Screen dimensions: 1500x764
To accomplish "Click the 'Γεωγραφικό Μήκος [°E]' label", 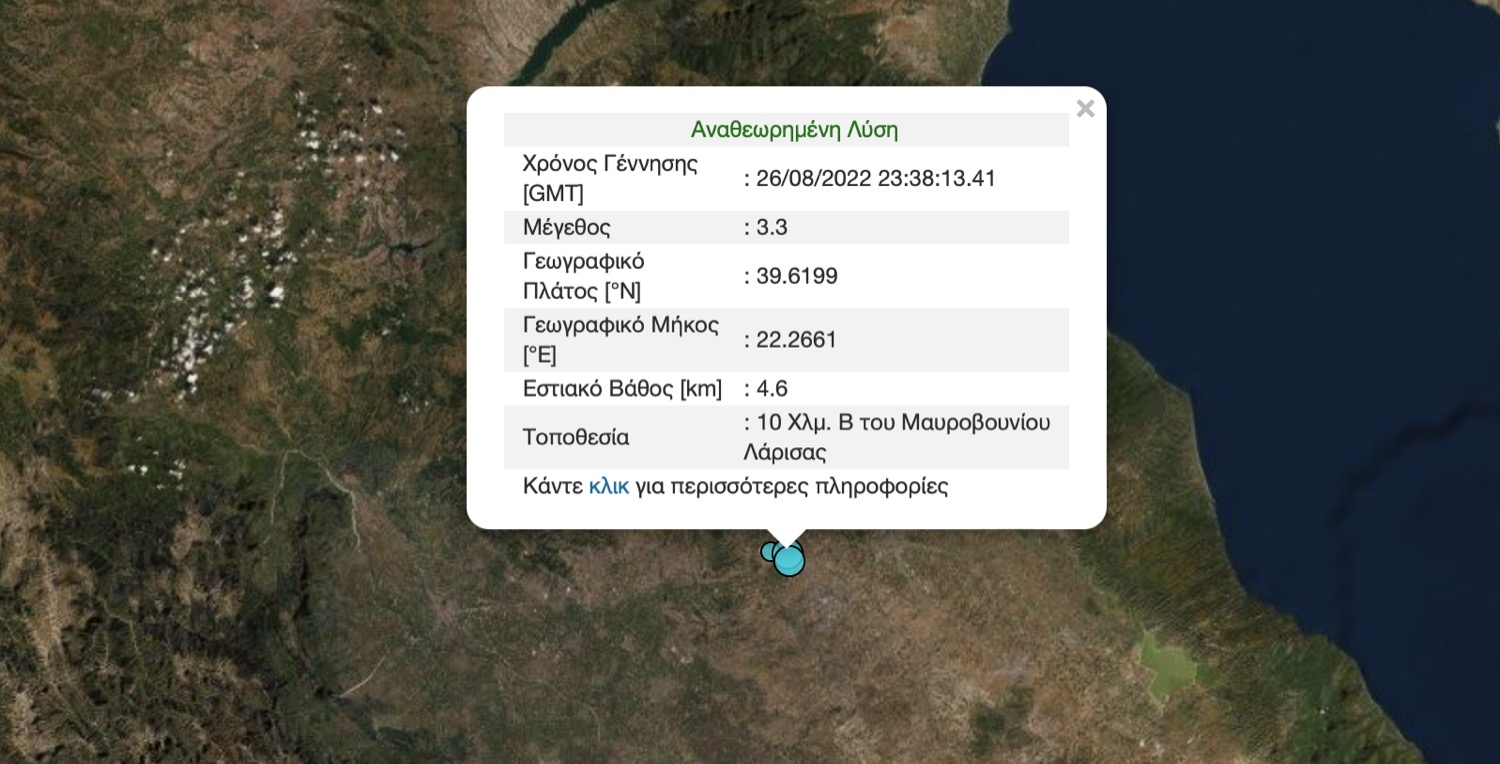I will (620, 340).
